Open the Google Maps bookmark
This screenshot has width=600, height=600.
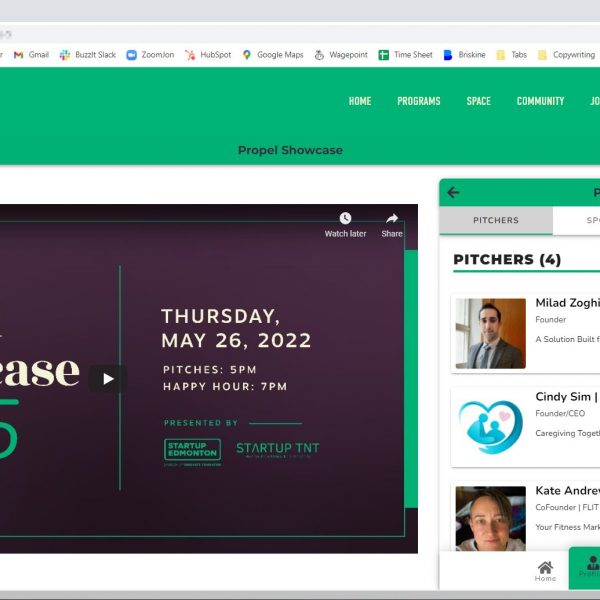click(273, 55)
